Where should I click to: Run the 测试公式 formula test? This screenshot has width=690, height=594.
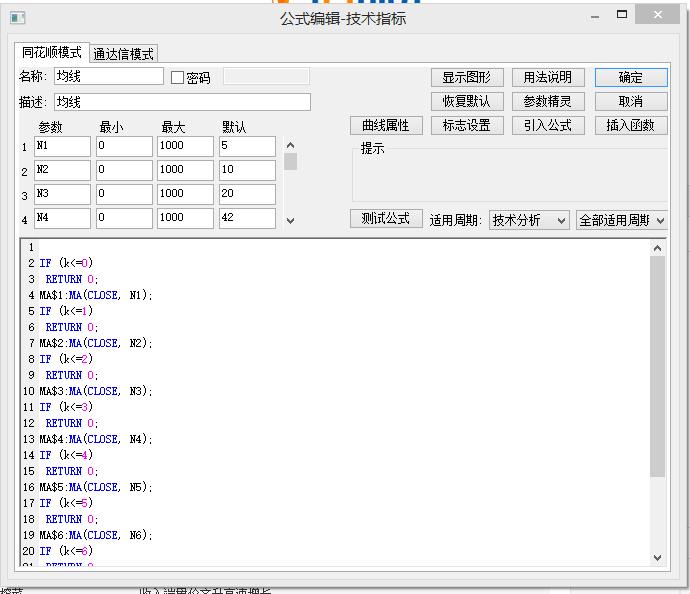click(385, 219)
